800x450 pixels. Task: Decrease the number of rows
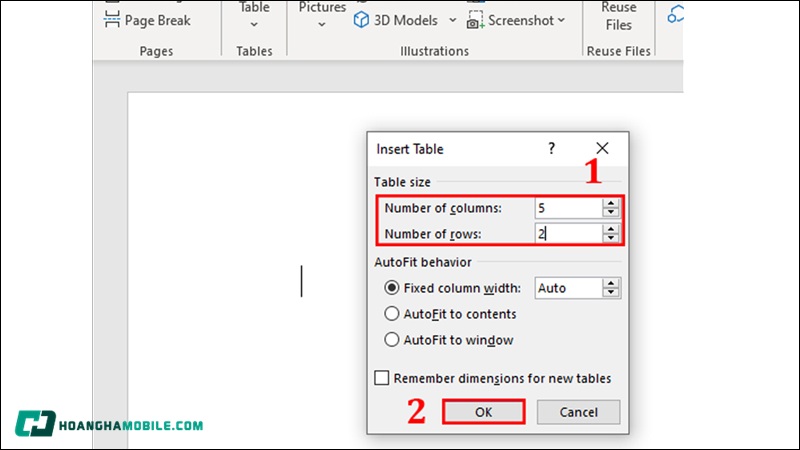click(x=611, y=238)
